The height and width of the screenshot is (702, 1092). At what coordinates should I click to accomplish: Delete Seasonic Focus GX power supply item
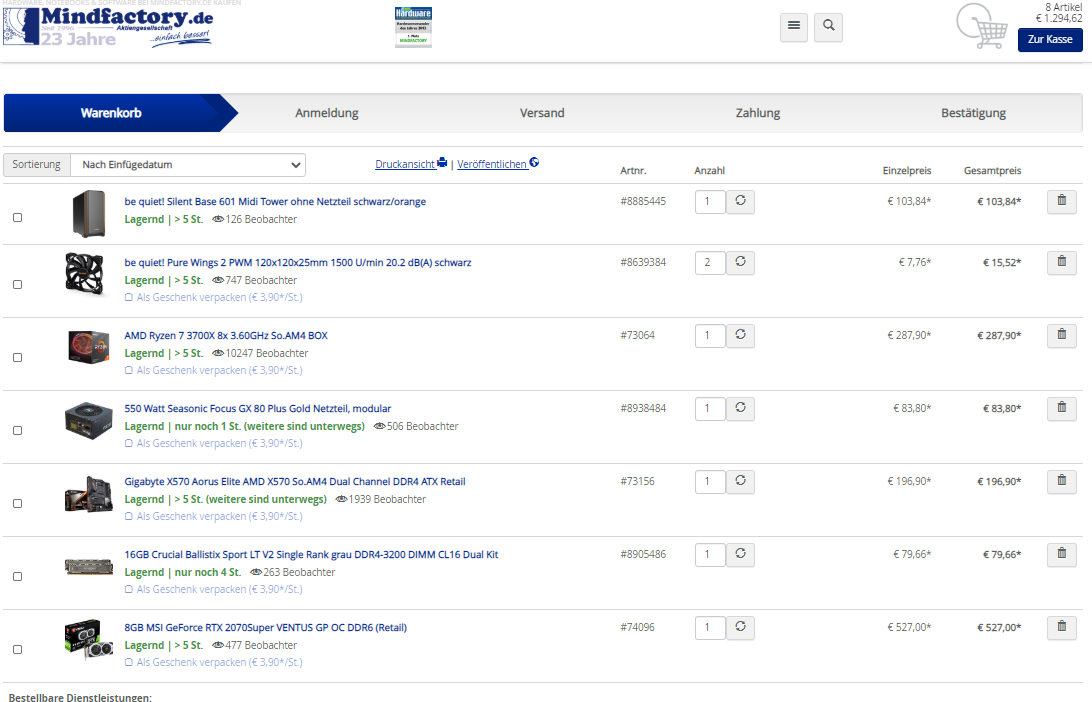coord(1061,408)
